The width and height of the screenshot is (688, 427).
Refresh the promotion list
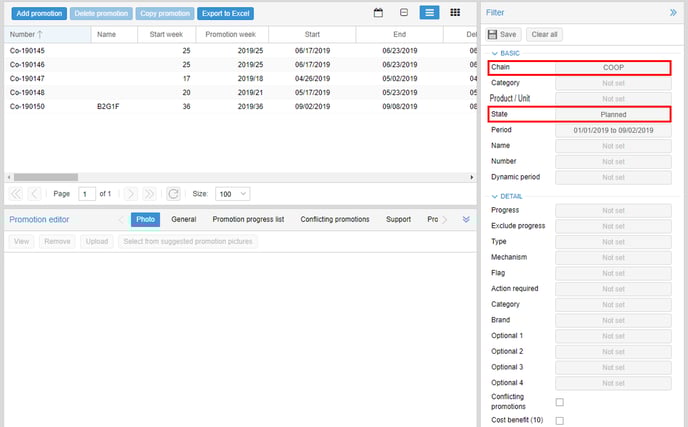tap(173, 194)
